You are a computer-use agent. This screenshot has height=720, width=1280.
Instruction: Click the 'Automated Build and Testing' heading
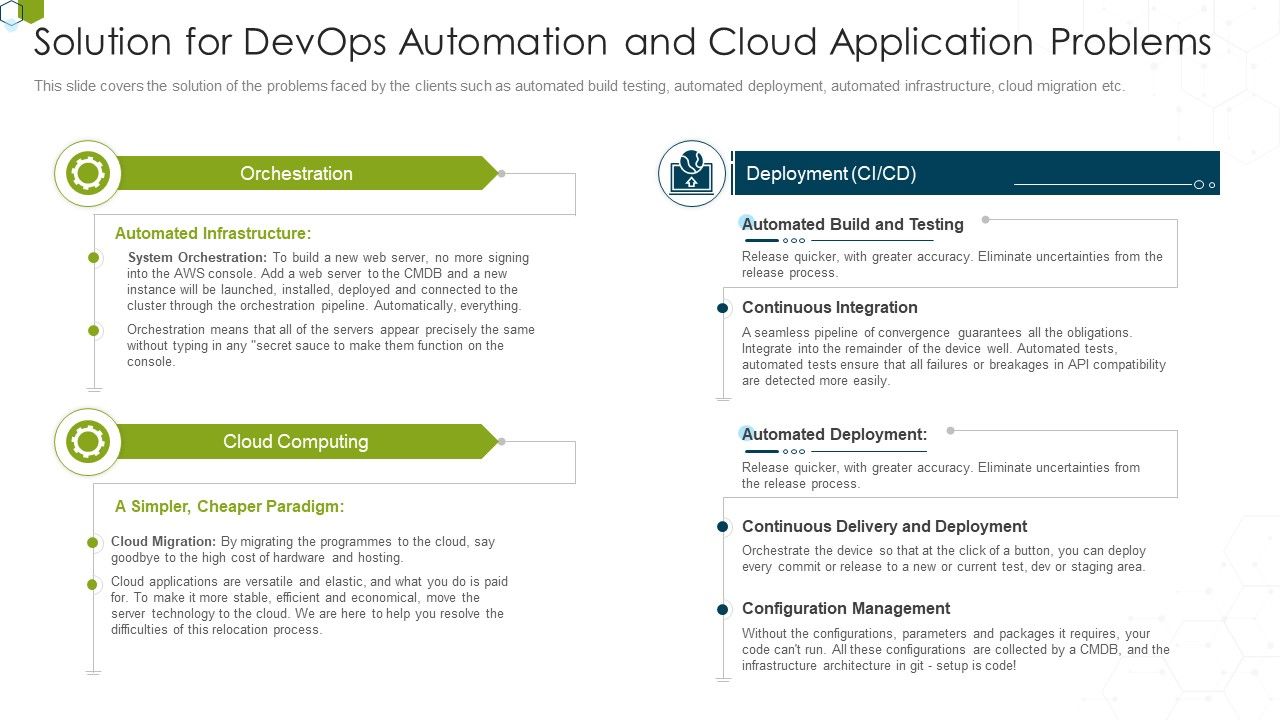[x=853, y=224]
